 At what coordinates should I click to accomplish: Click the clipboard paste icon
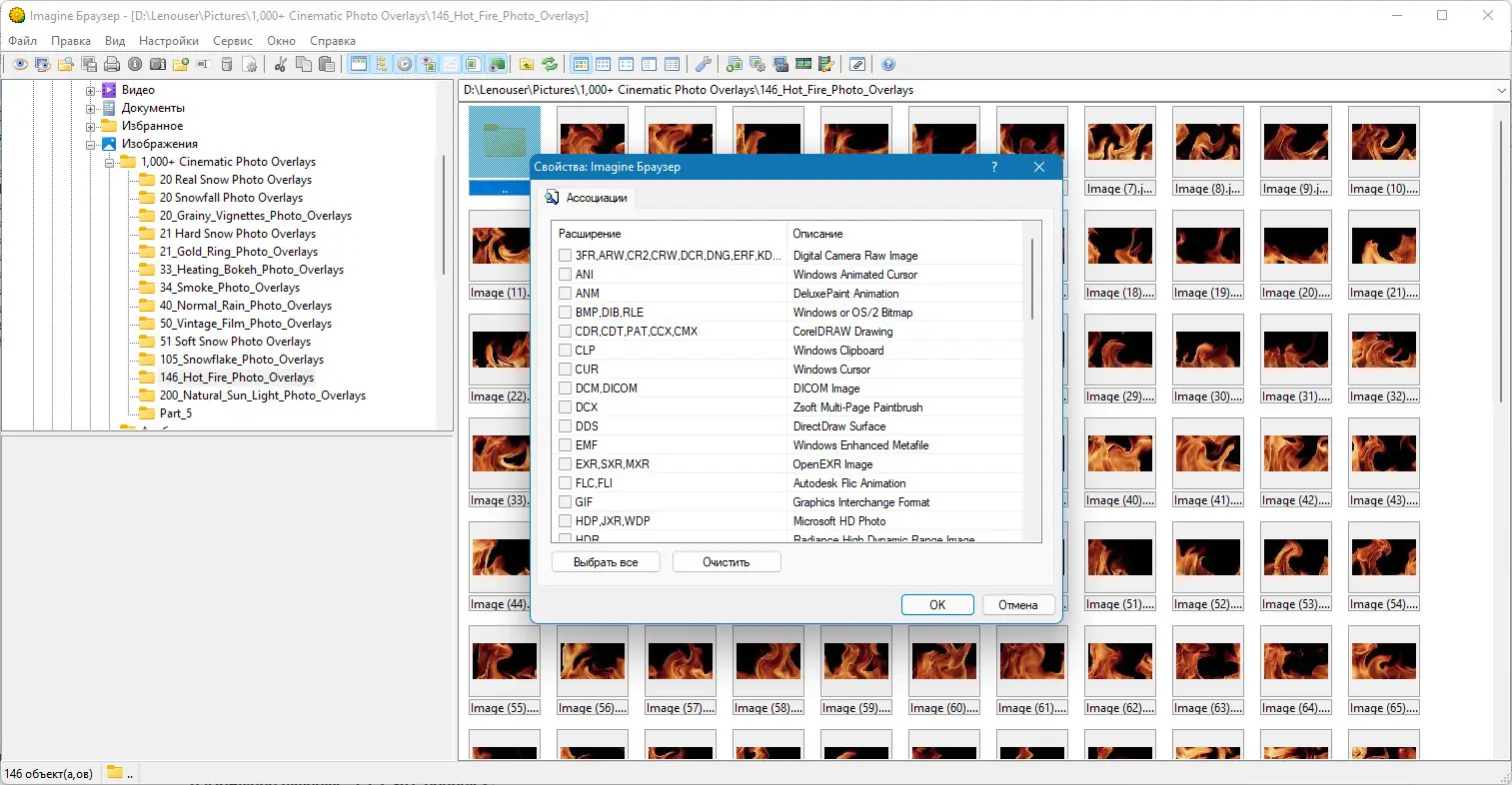coord(327,65)
